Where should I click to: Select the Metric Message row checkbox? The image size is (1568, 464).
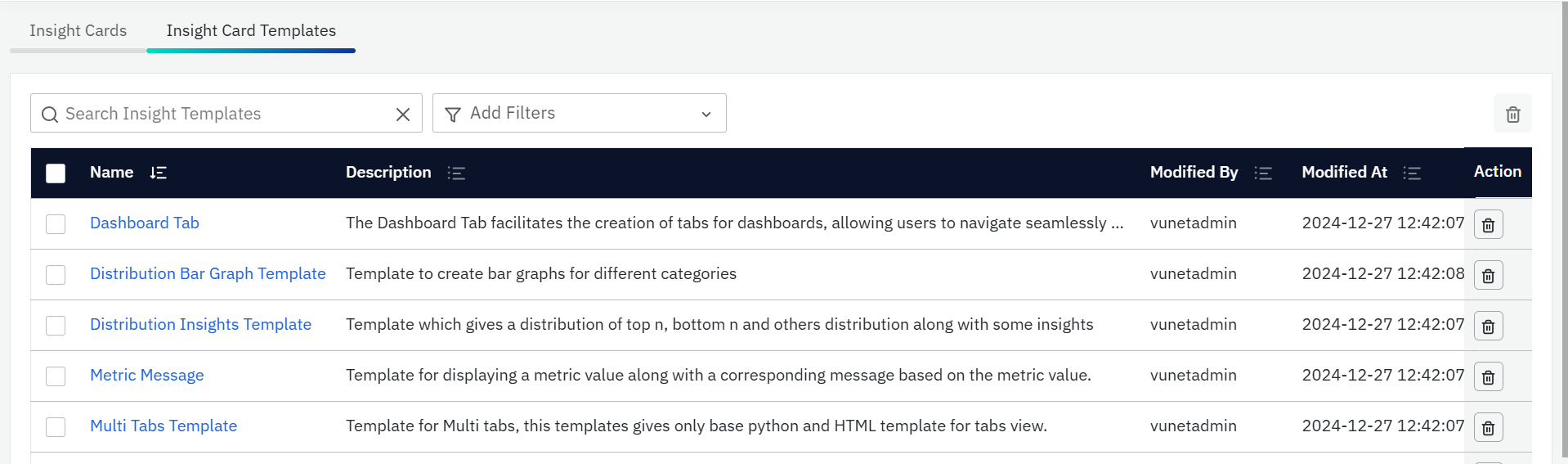pos(56,376)
